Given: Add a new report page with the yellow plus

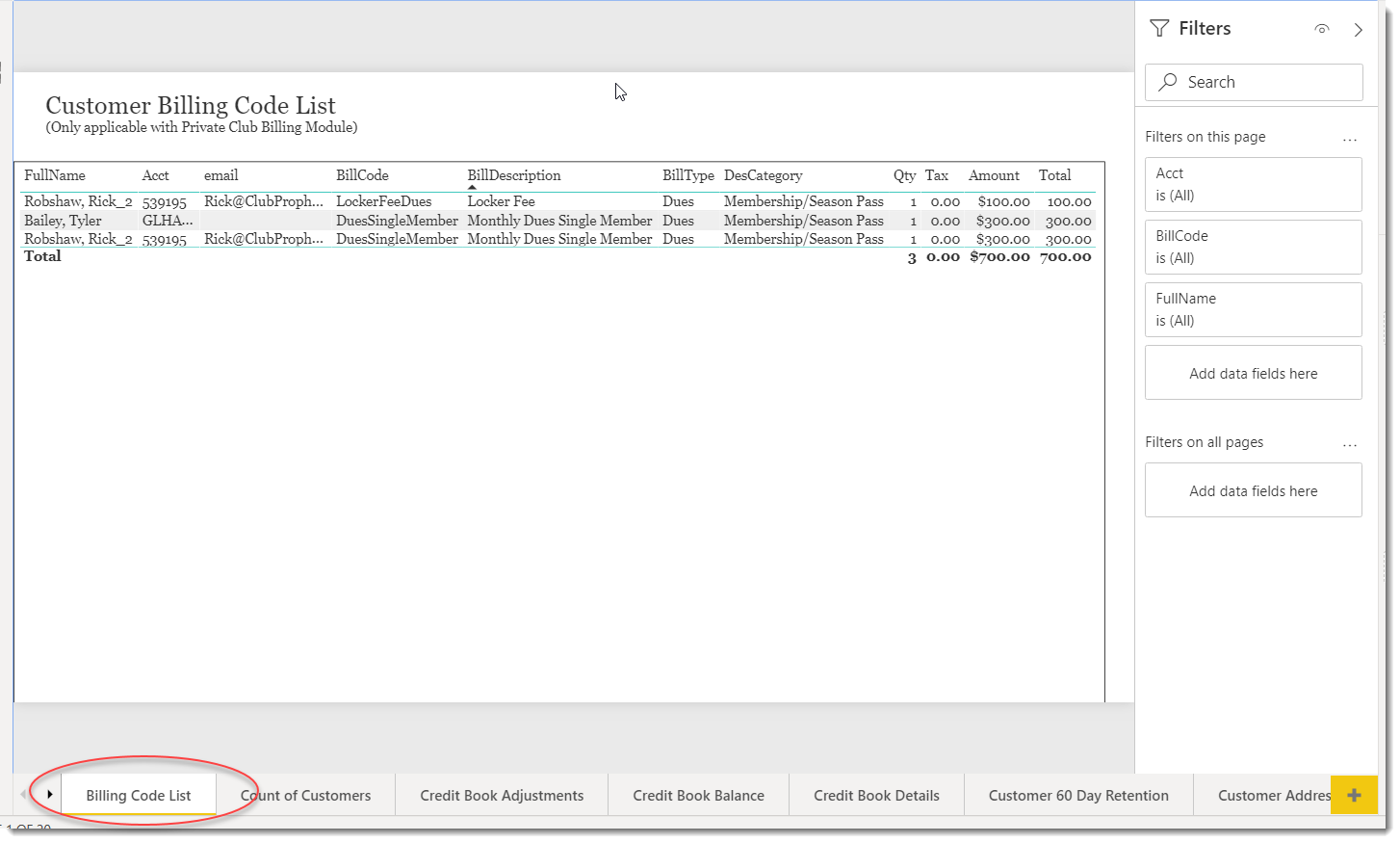Looking at the screenshot, I should click(1354, 795).
